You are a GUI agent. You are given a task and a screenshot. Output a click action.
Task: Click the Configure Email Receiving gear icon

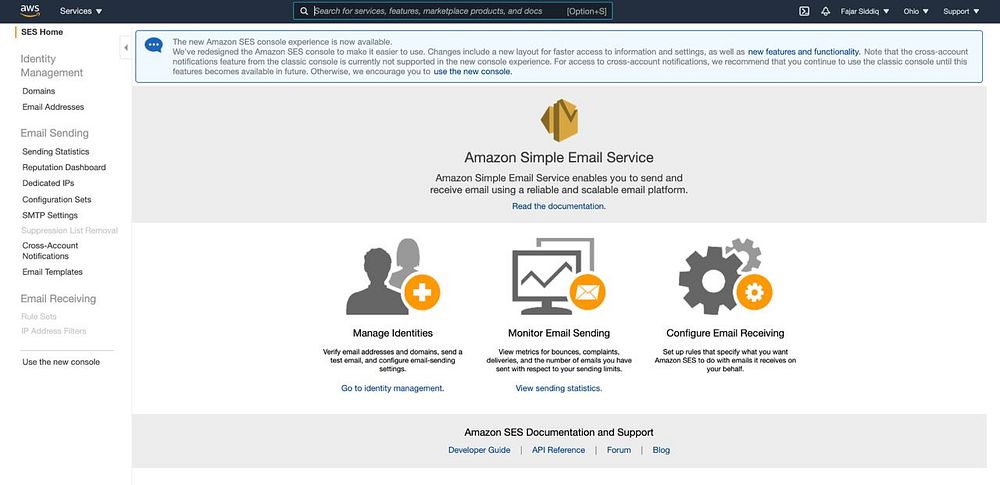coord(725,276)
